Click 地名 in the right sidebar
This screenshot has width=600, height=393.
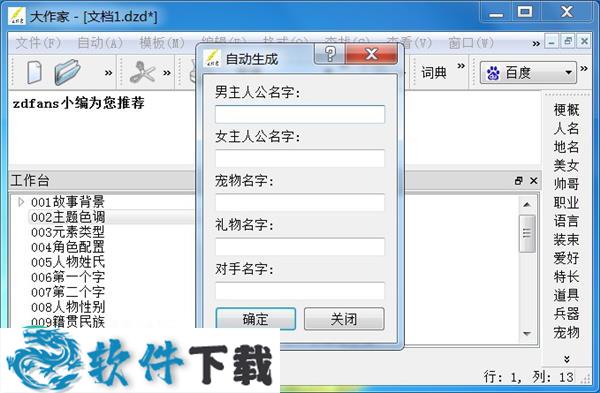coord(566,147)
